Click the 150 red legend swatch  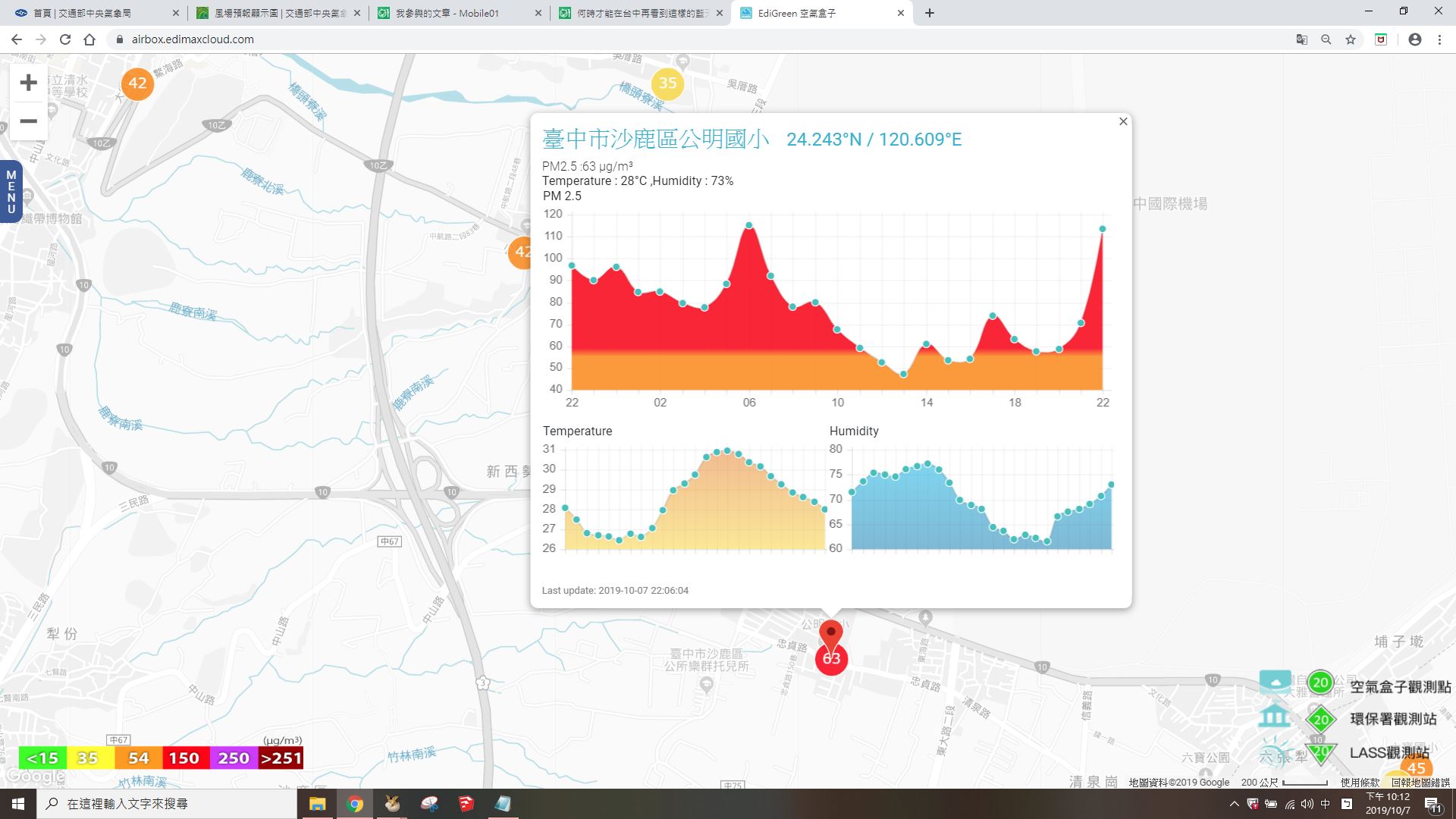(x=184, y=758)
